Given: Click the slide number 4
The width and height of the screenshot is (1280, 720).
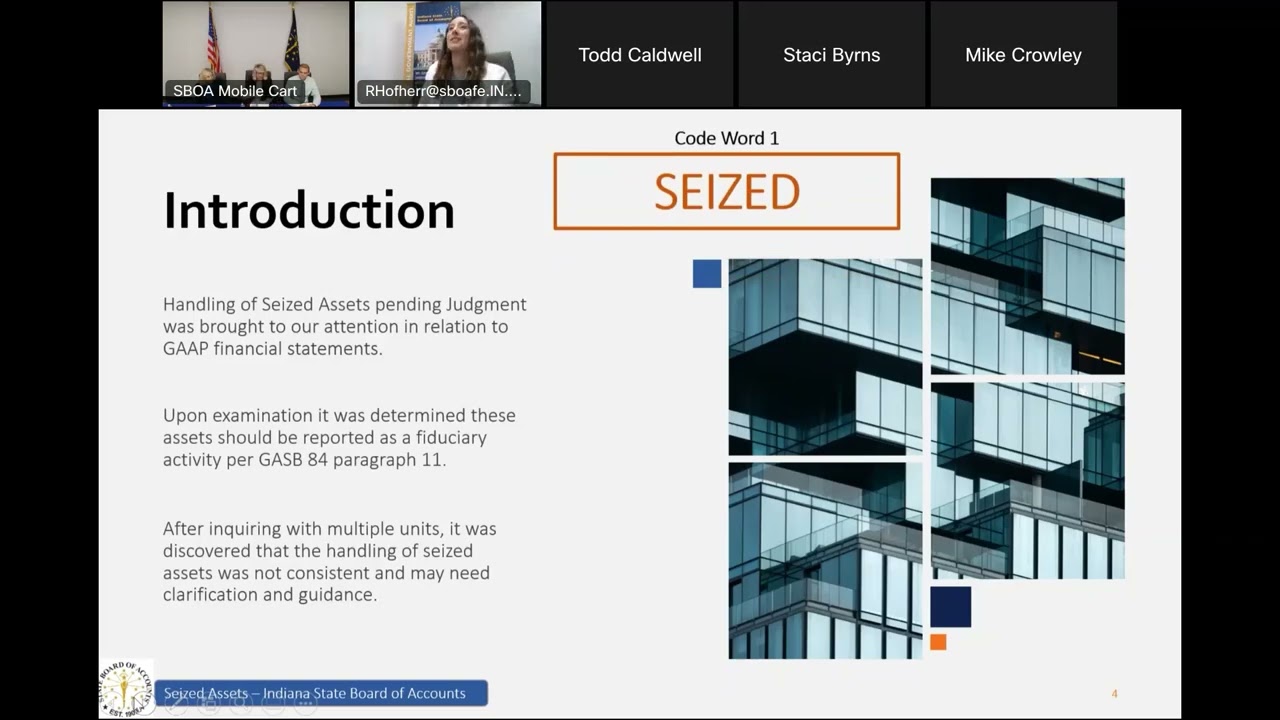Looking at the screenshot, I should 1114,693.
